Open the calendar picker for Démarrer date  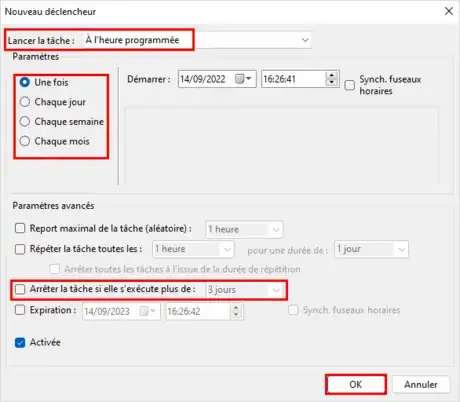coord(243,79)
